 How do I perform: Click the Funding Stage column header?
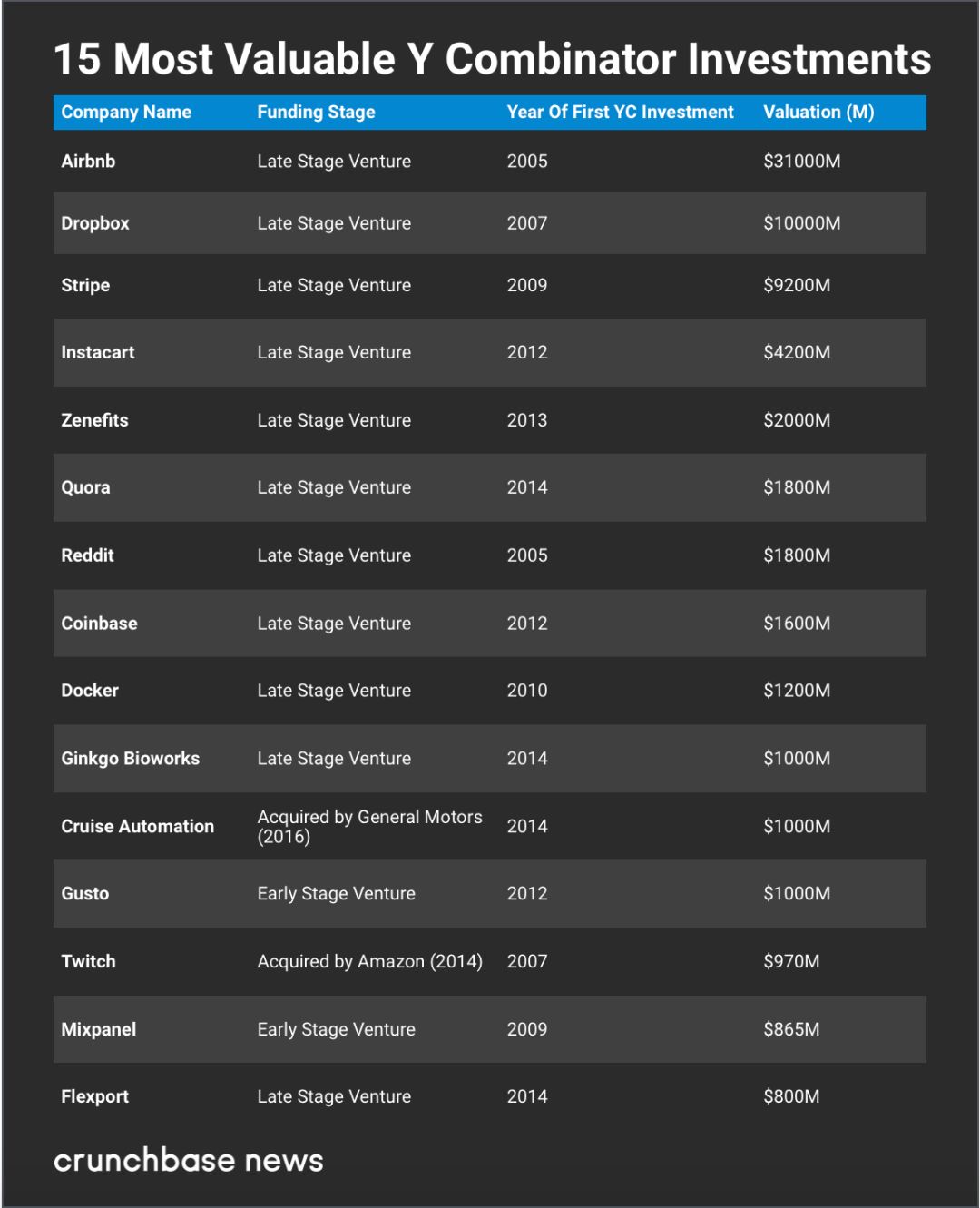pyautogui.click(x=316, y=113)
